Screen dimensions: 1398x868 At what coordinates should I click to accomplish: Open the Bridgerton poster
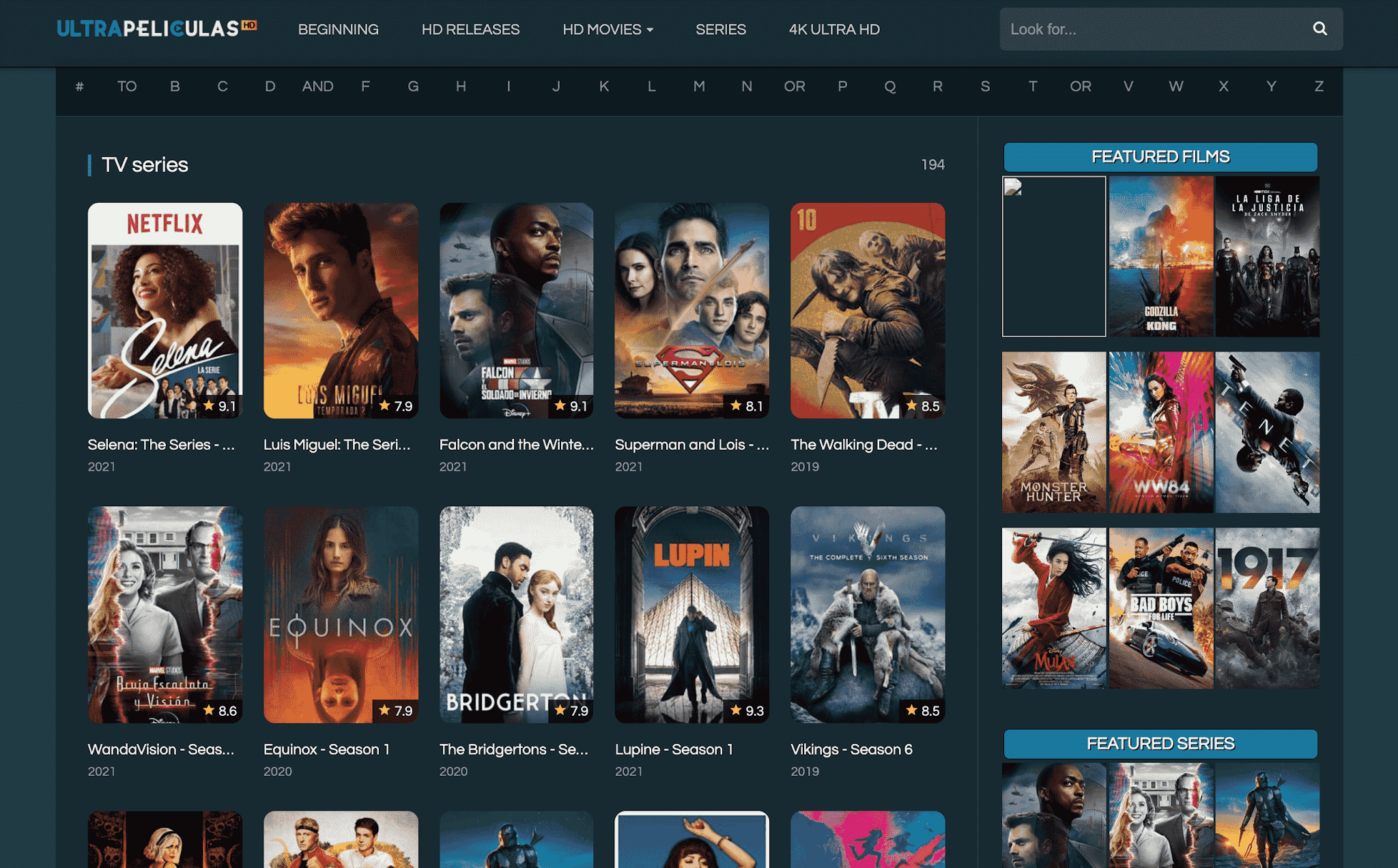[x=517, y=615]
